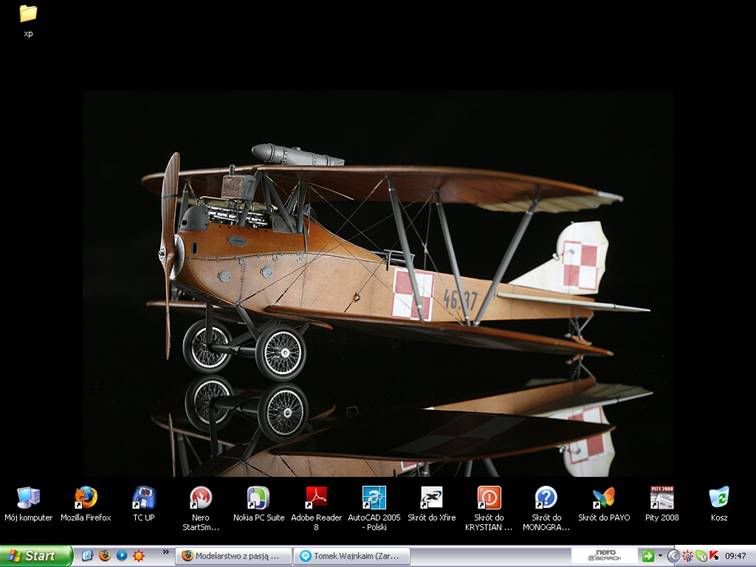This screenshot has width=756, height=567.
Task: Open the Skrót do KRYSTIAN shortcut
Action: (489, 497)
